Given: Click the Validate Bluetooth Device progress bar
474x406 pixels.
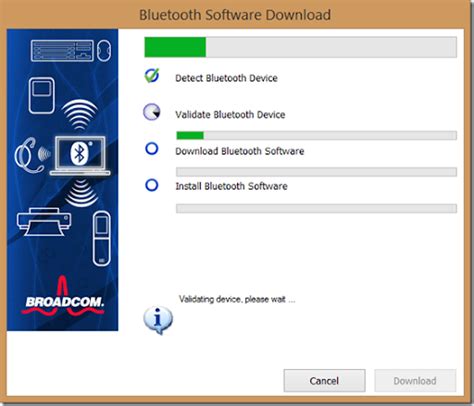Looking at the screenshot, I should point(316,135).
